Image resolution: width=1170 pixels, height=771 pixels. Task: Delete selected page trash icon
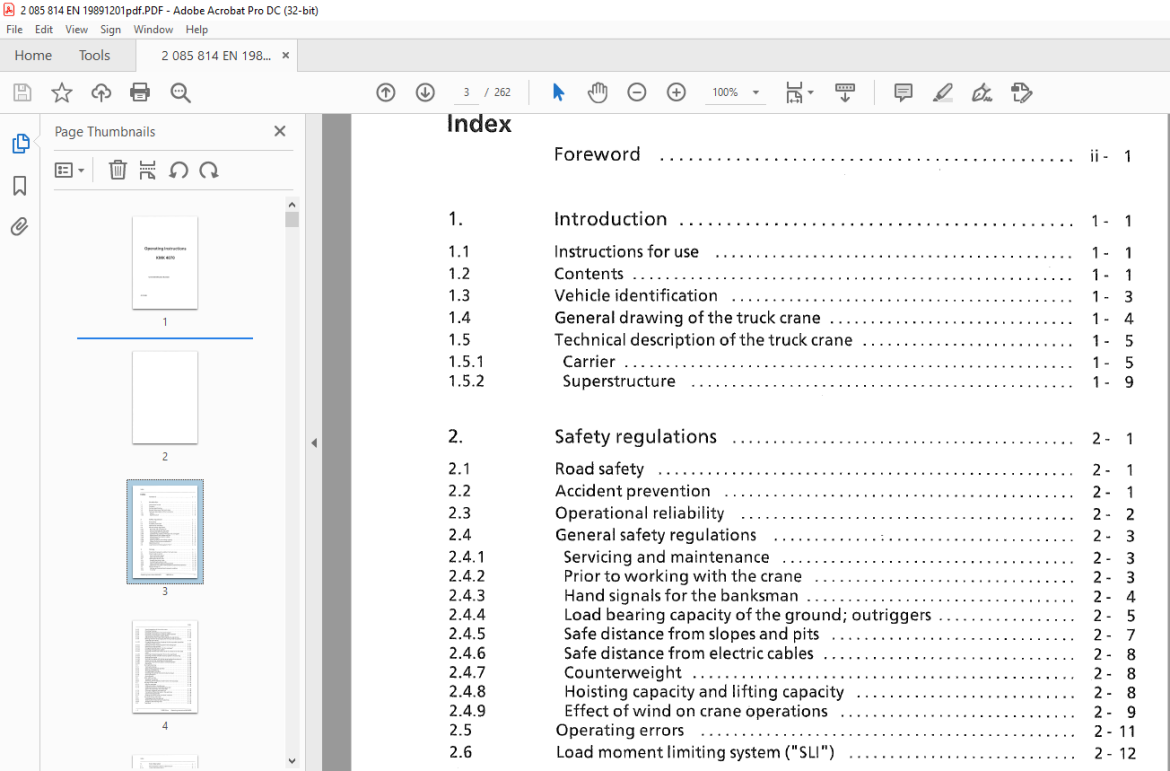pyautogui.click(x=117, y=170)
